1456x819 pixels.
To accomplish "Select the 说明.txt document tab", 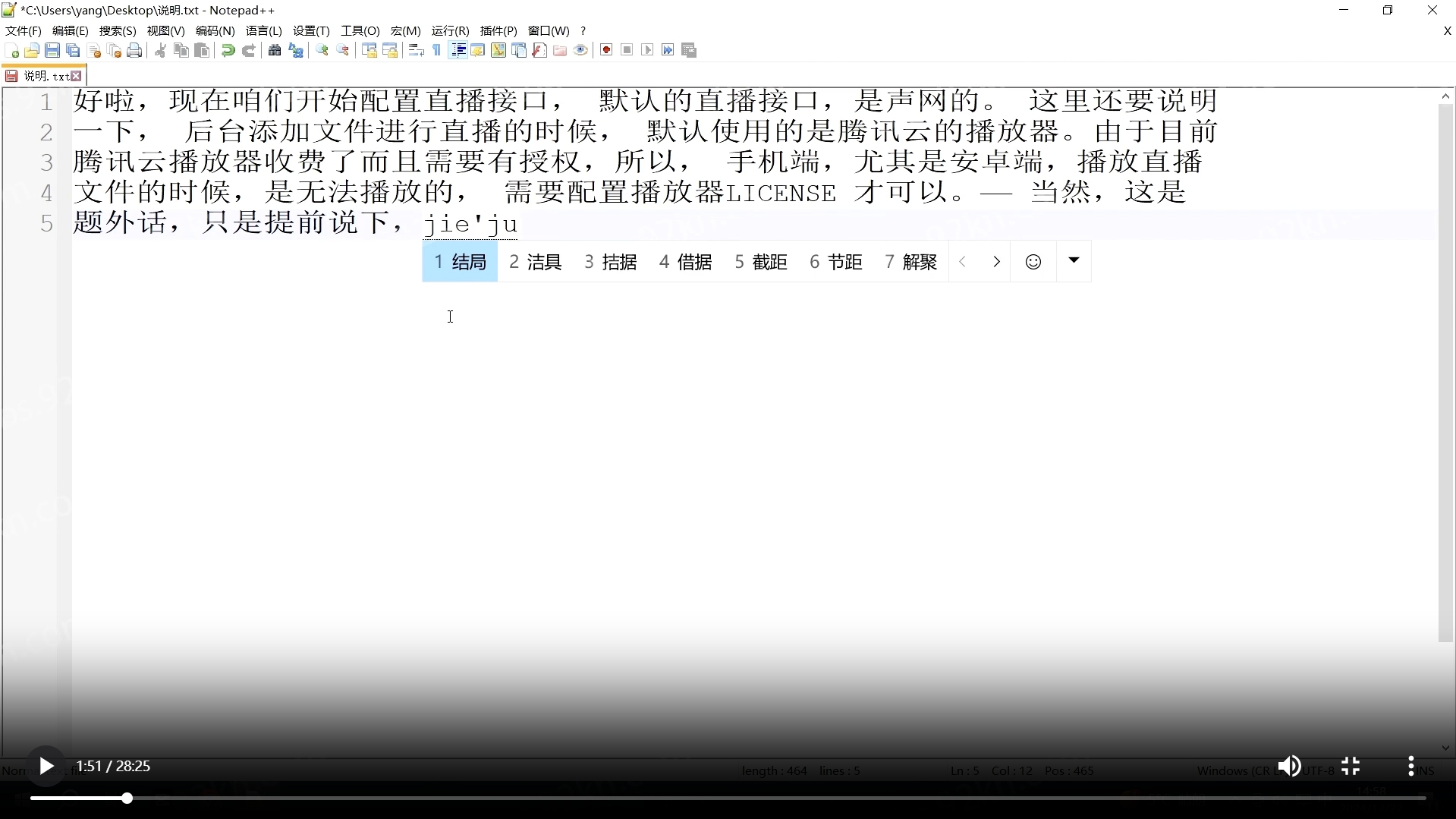I will click(46, 76).
